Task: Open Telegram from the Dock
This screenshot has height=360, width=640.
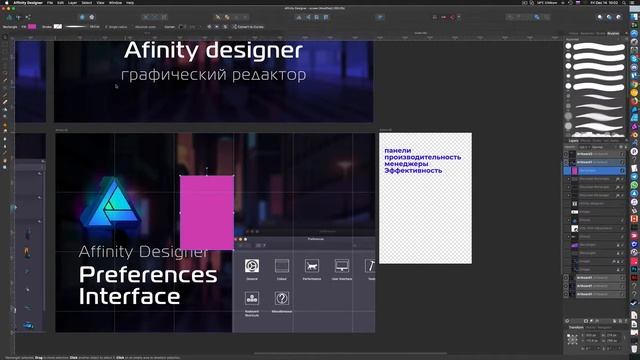Action: 634,177
